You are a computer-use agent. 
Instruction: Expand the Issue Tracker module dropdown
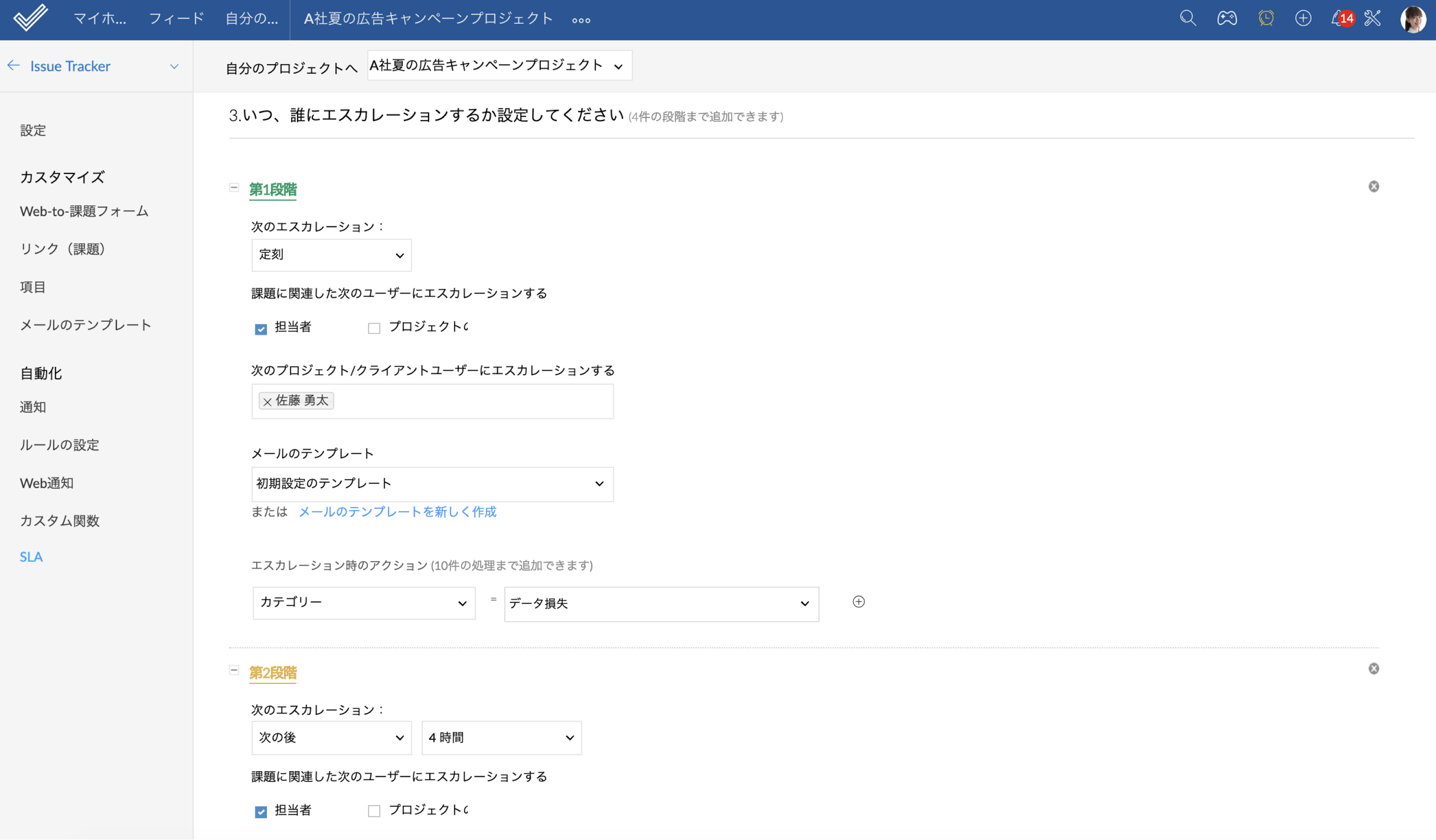click(x=174, y=66)
